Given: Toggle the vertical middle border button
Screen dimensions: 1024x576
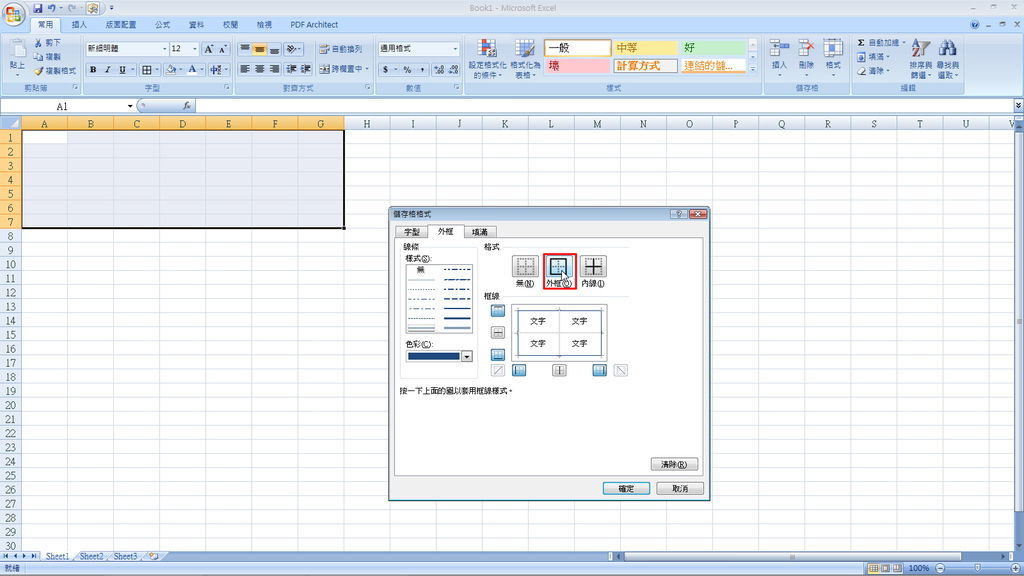Looking at the screenshot, I should (x=559, y=370).
